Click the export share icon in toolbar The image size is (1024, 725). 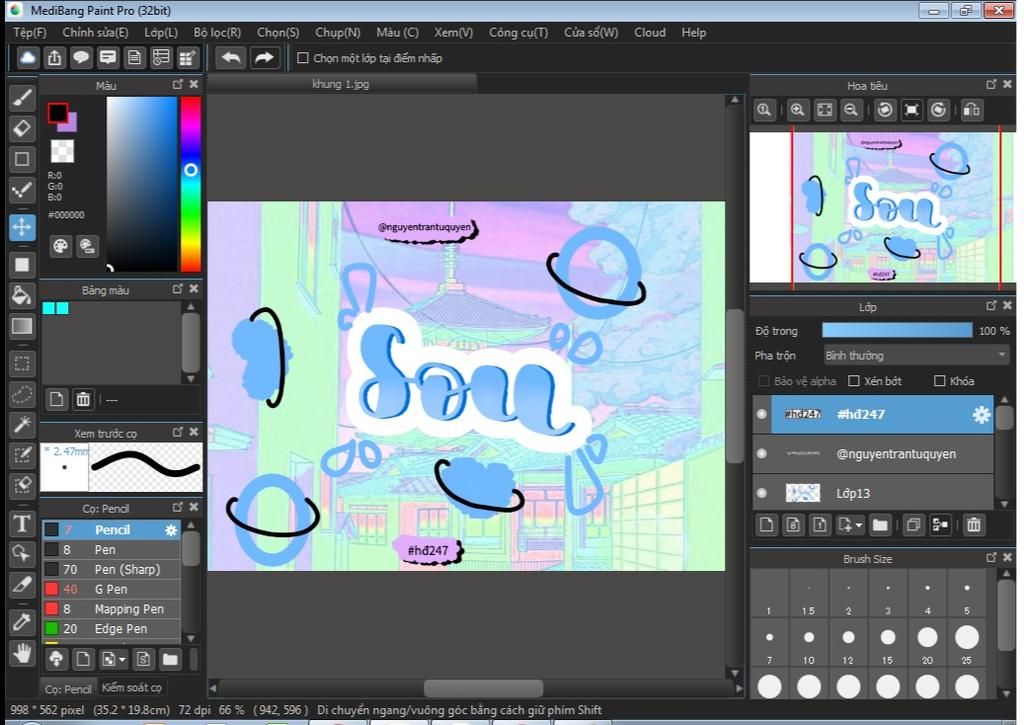point(54,58)
